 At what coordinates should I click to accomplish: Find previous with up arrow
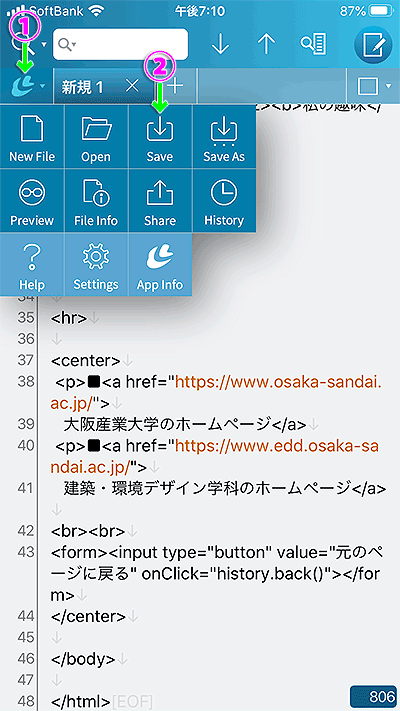266,44
